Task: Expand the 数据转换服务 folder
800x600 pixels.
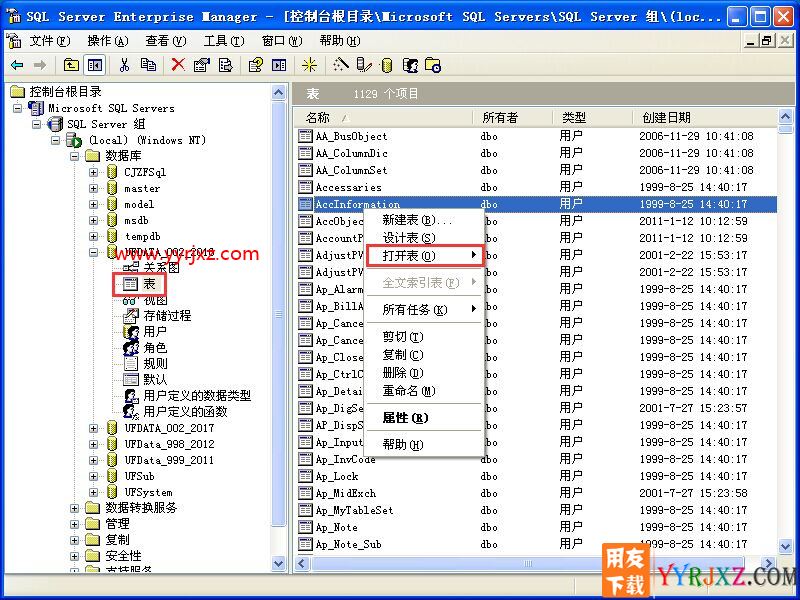Action: point(74,508)
